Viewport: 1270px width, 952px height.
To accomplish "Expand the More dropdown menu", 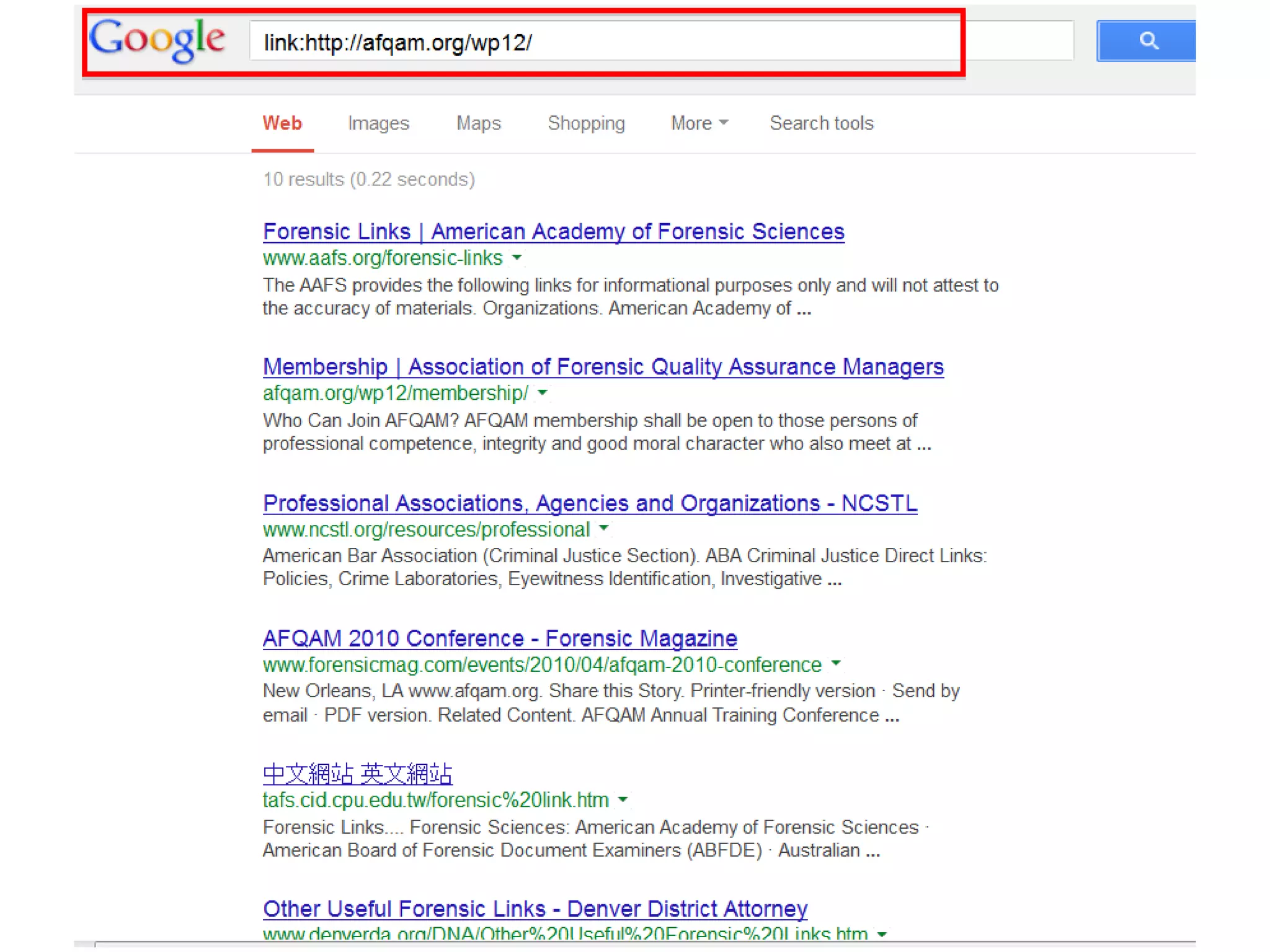I will click(698, 123).
